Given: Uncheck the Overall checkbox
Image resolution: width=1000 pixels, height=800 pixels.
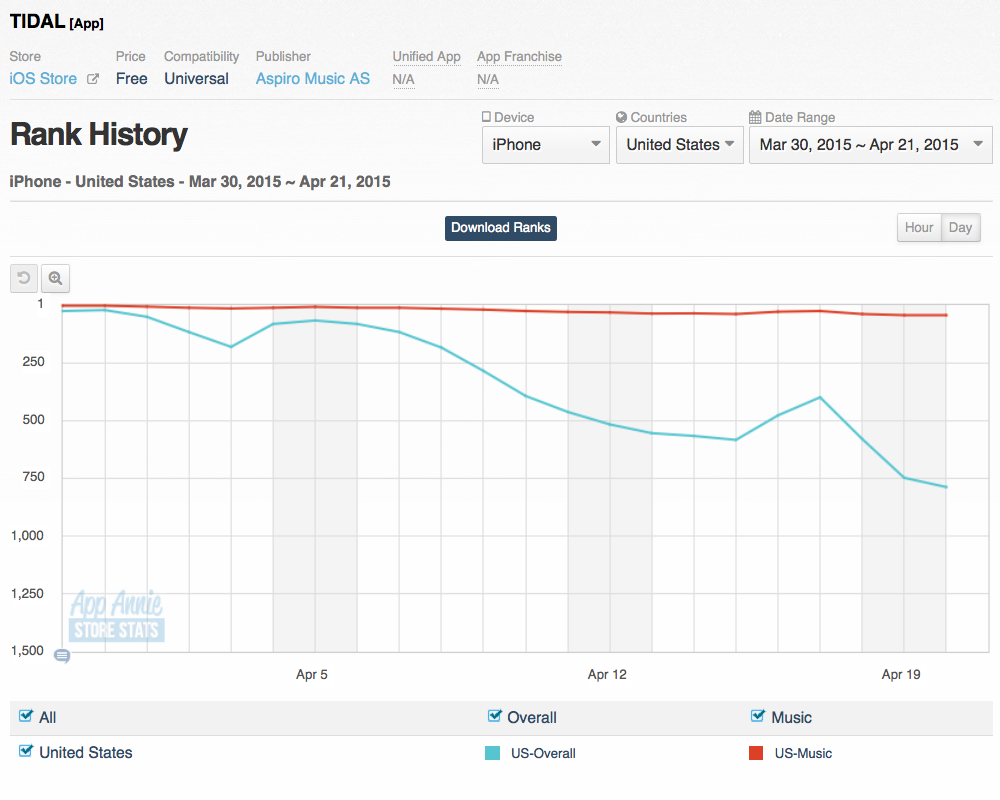Looking at the screenshot, I should coord(494,716).
